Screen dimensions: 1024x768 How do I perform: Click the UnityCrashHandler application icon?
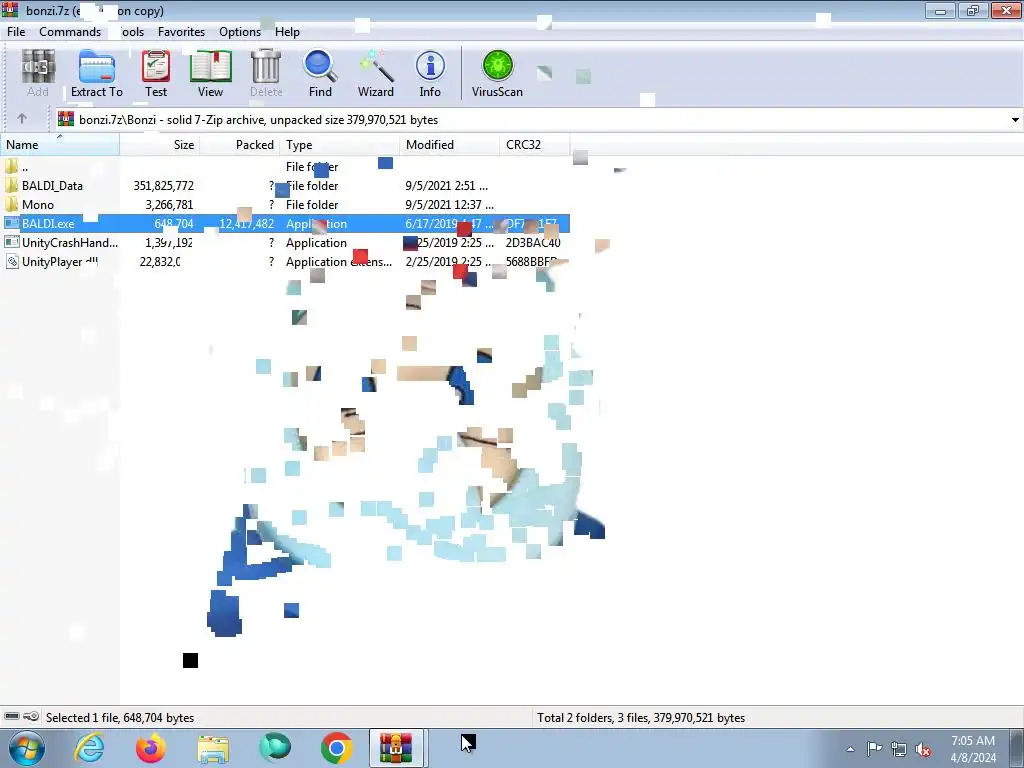pyautogui.click(x=11, y=242)
